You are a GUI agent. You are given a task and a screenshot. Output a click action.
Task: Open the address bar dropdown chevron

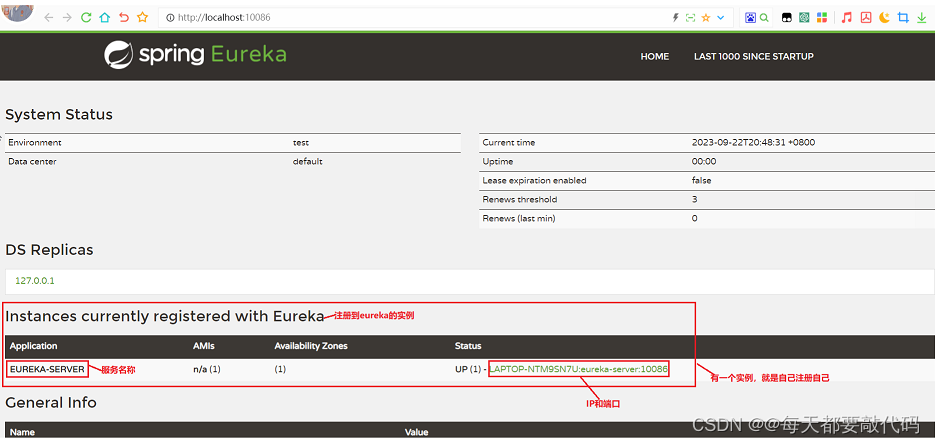click(x=720, y=18)
